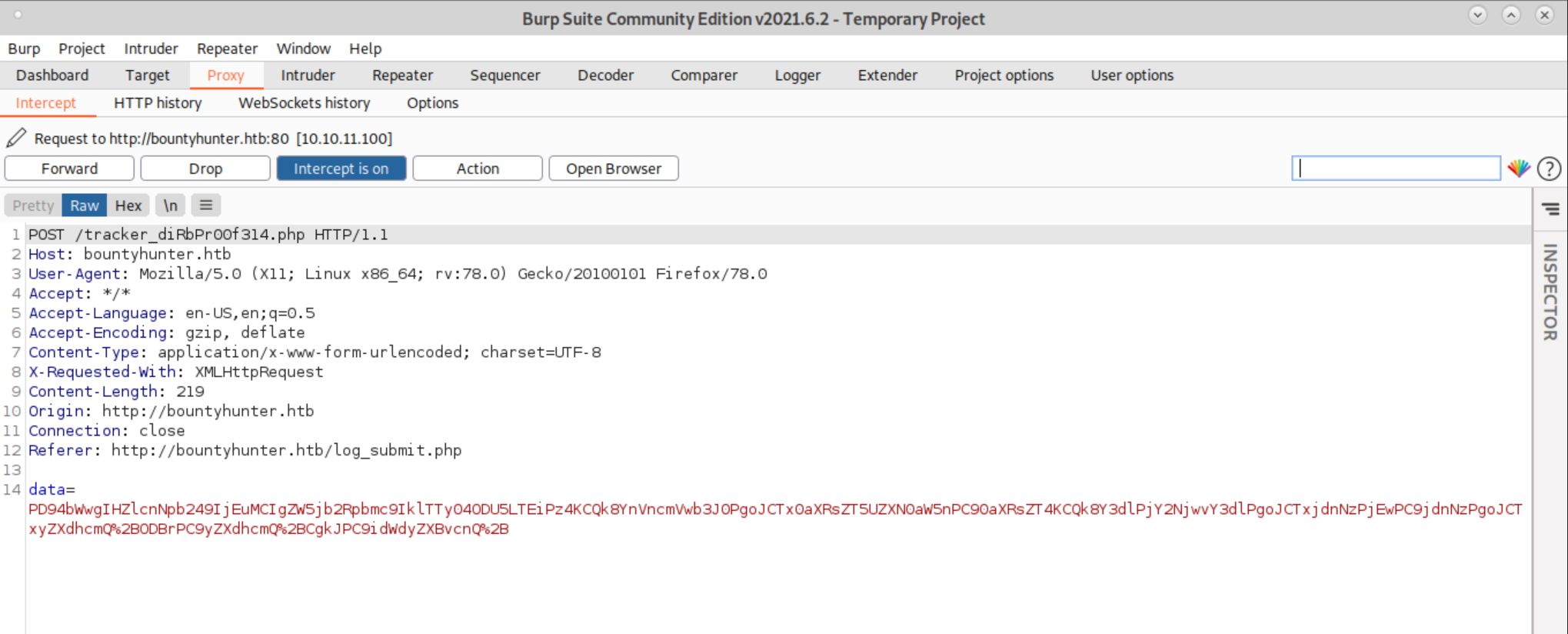Switch to Raw view

coord(84,205)
